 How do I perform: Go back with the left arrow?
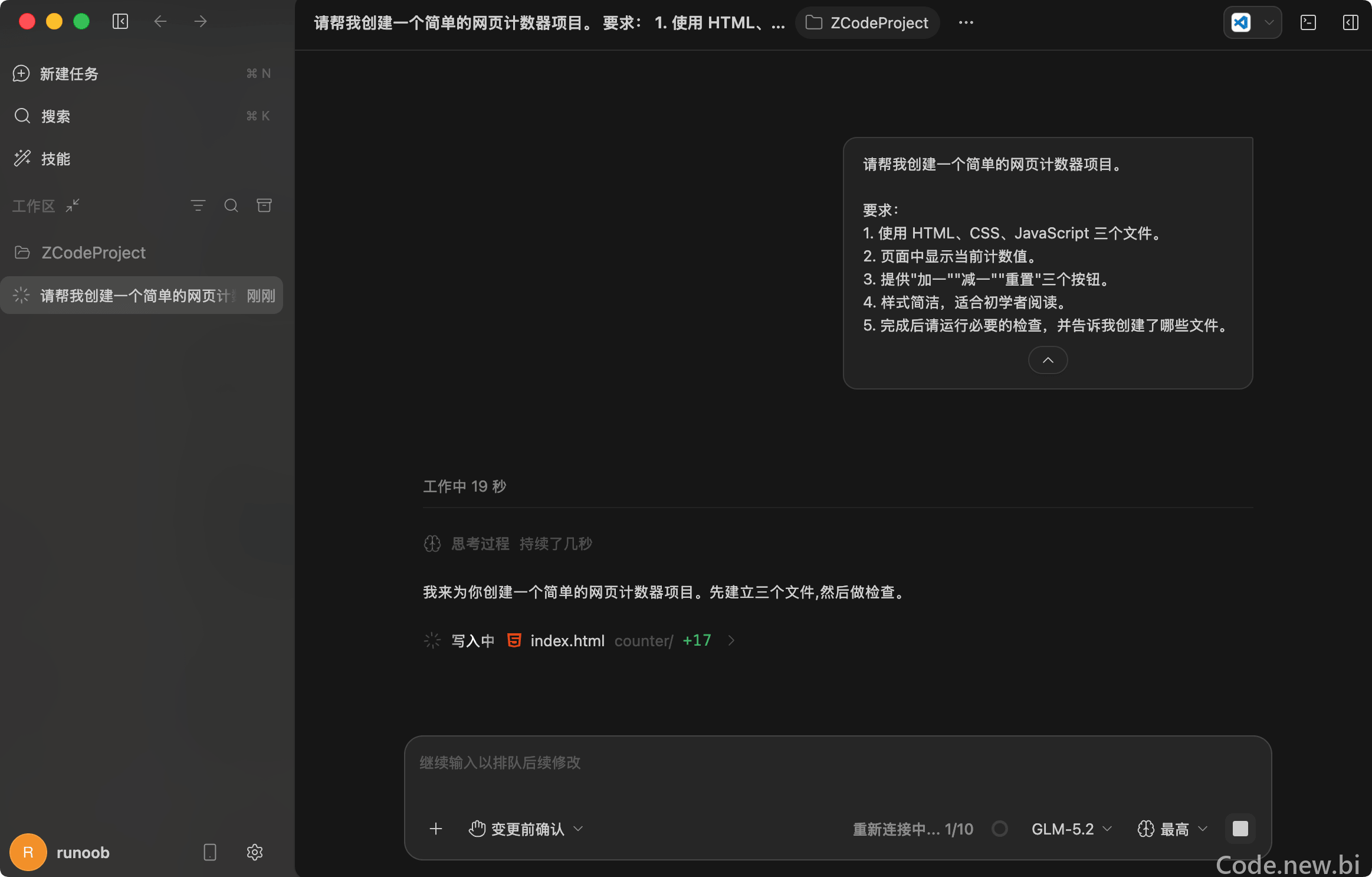[x=160, y=22]
